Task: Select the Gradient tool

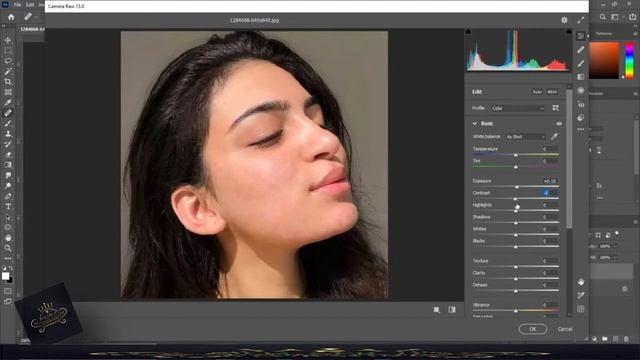Action: (x=8, y=165)
